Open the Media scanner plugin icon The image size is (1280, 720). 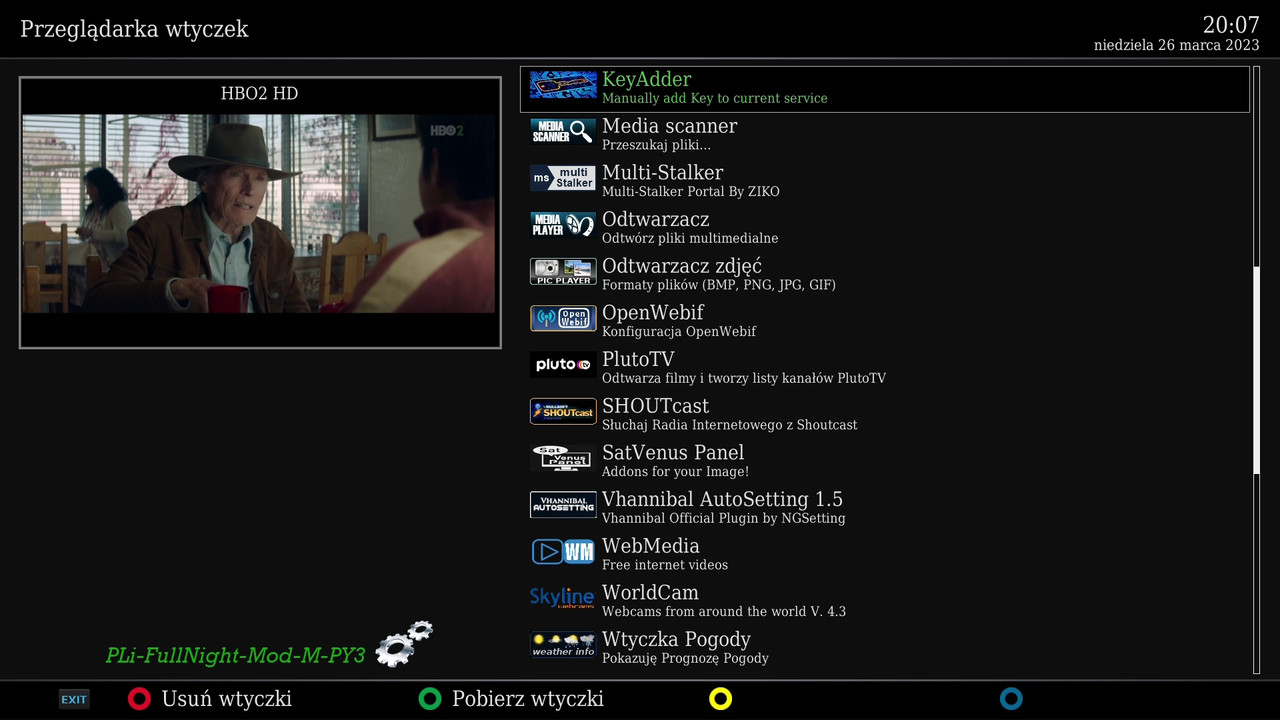[x=563, y=132]
